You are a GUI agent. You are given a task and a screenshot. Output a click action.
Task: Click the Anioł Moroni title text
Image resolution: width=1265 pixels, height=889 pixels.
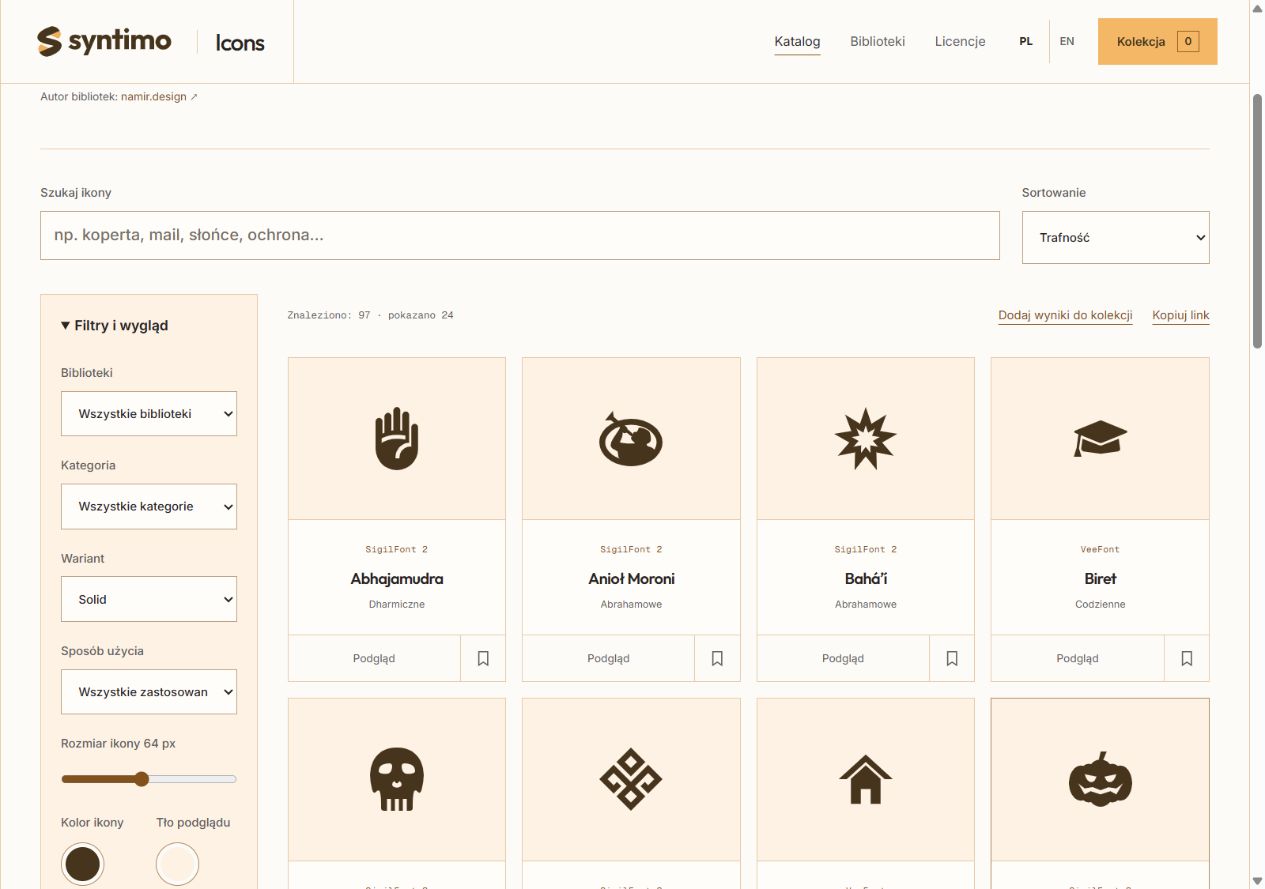(631, 579)
